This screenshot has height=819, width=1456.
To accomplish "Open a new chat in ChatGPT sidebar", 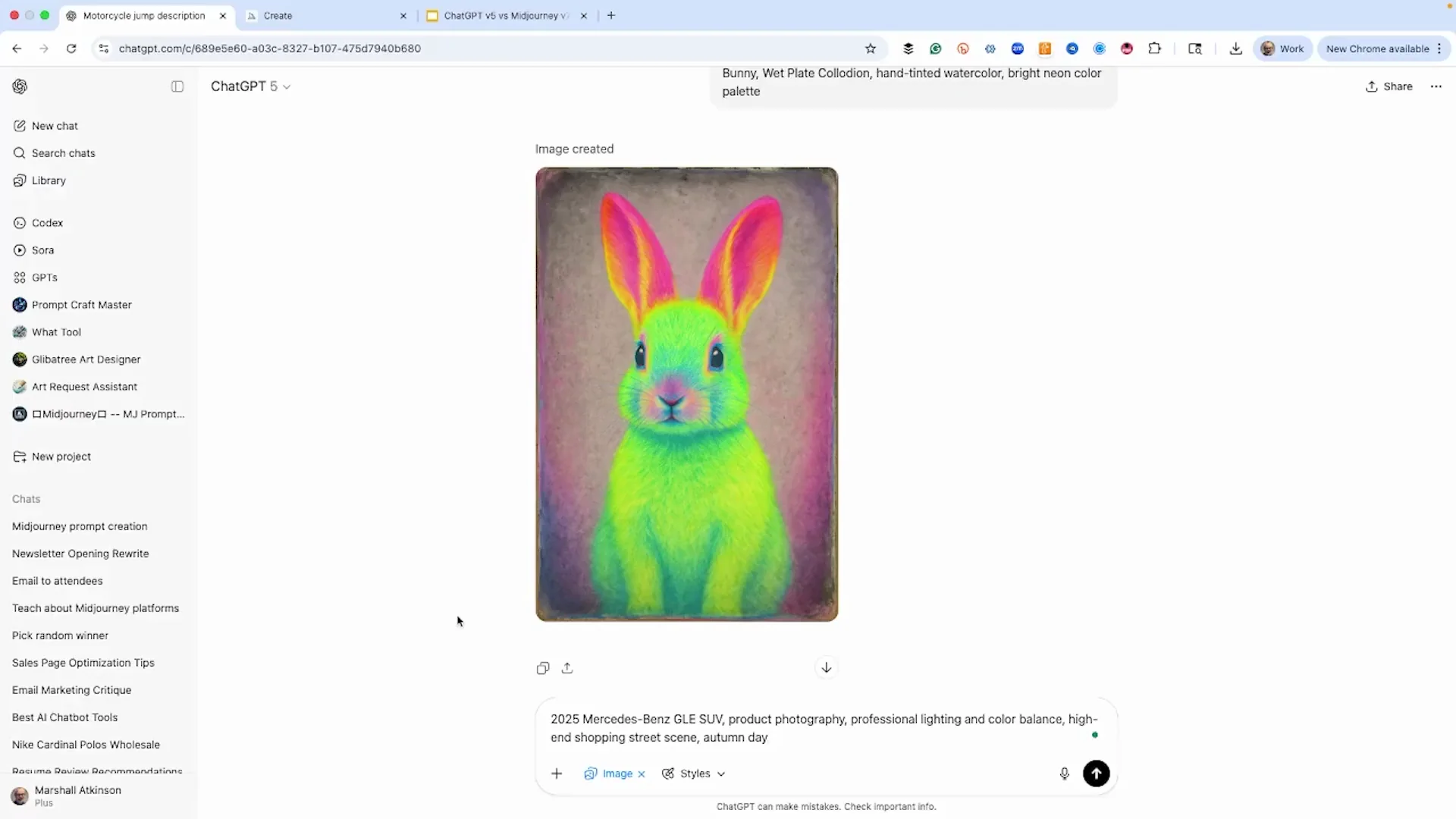I will [x=54, y=126].
